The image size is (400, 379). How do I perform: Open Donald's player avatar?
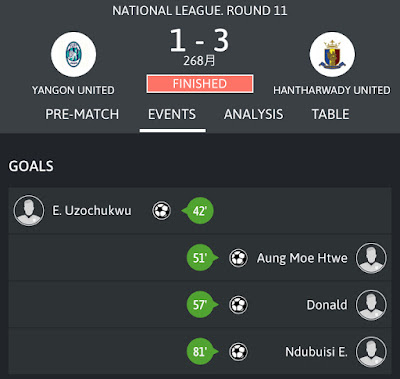click(371, 305)
